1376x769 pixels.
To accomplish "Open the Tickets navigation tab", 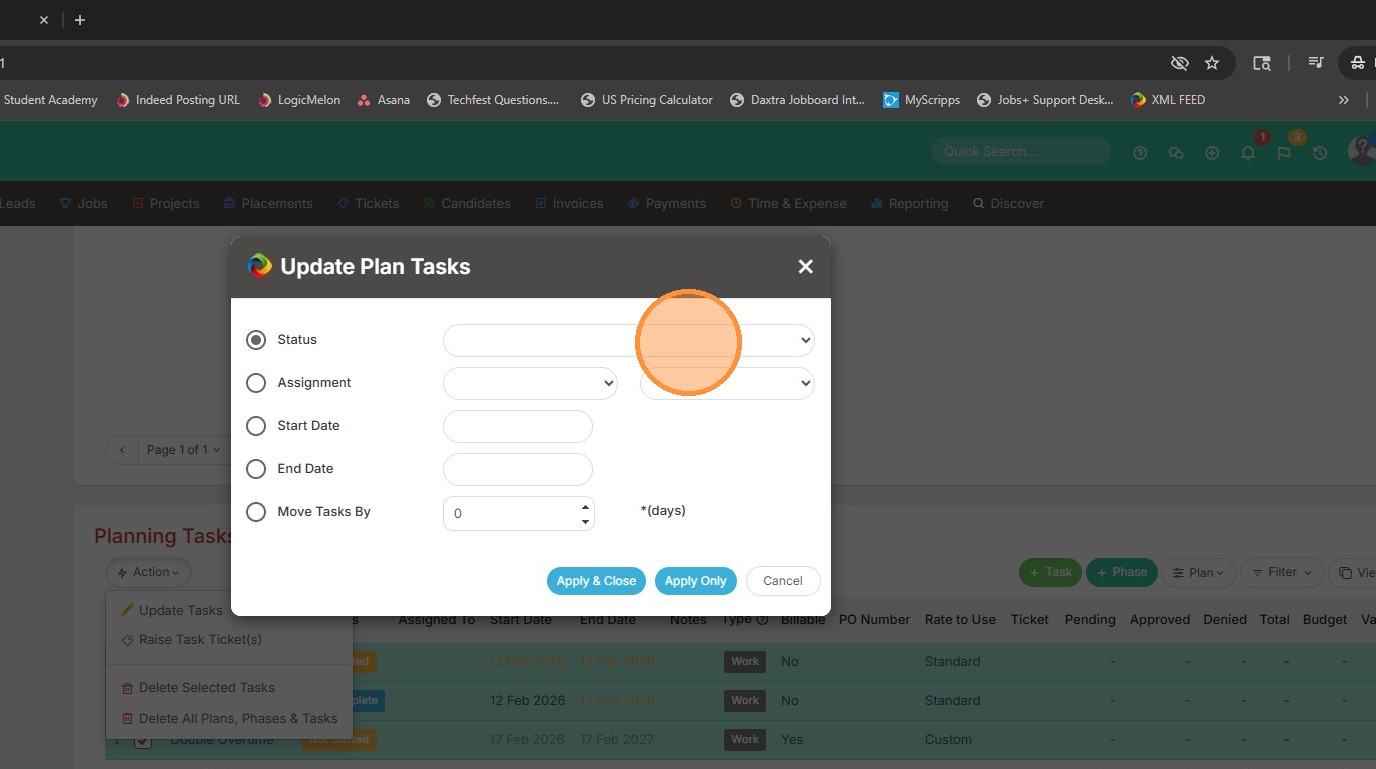I will coord(368,203).
